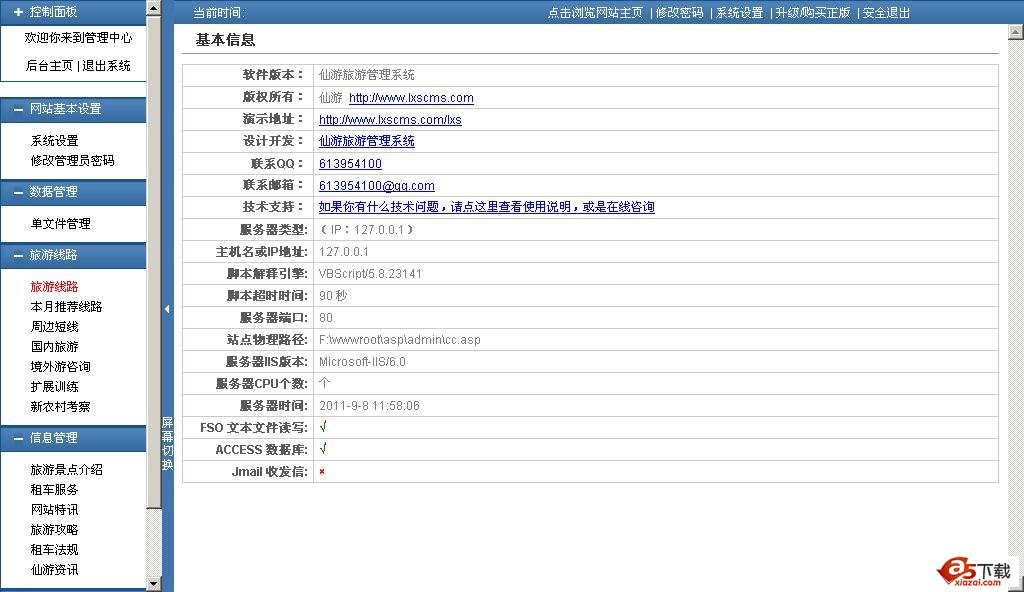Open 扩展训练 item
This screenshot has height=592, width=1024.
pyautogui.click(x=54, y=387)
